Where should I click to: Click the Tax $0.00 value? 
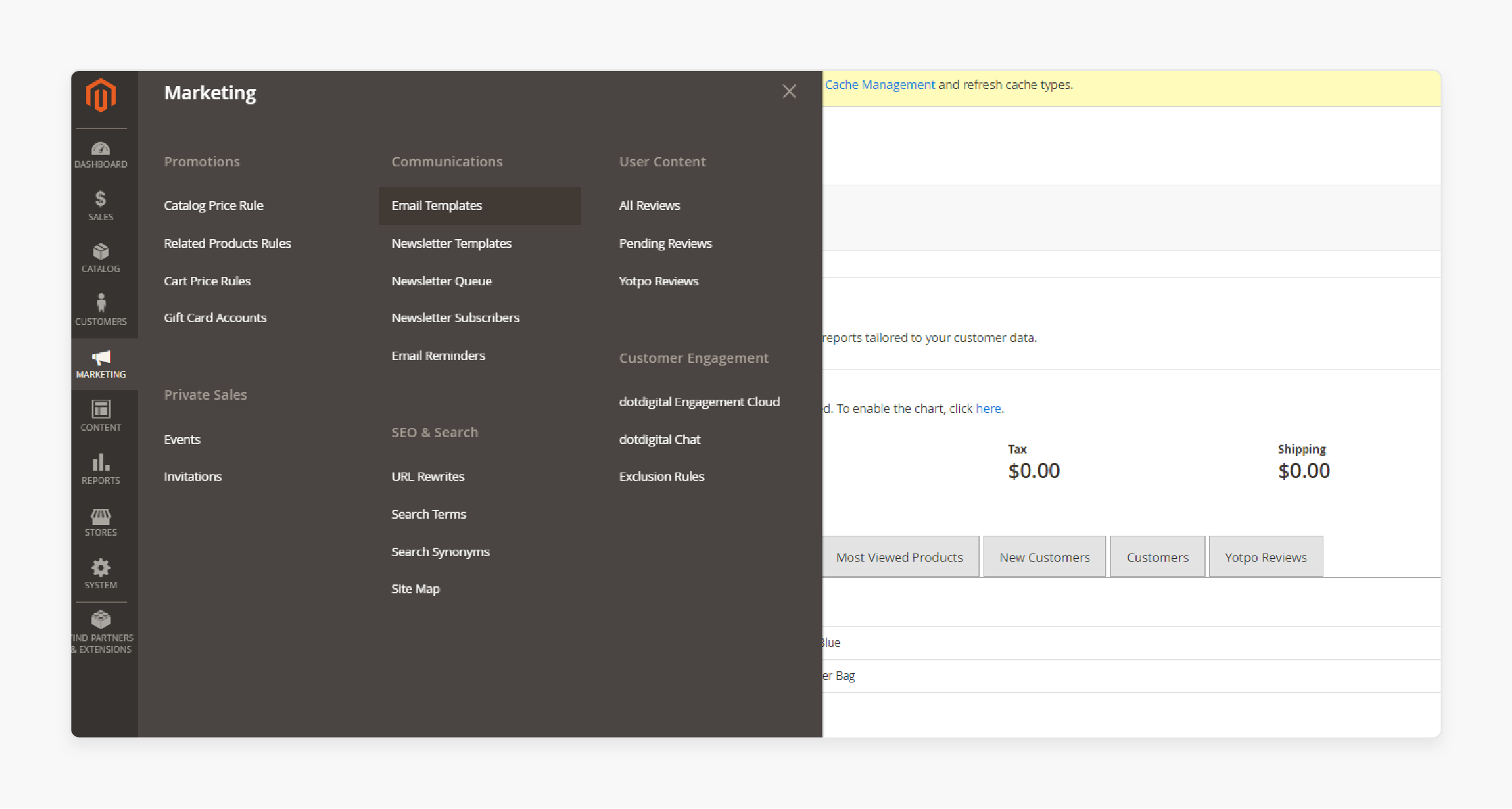point(1034,471)
